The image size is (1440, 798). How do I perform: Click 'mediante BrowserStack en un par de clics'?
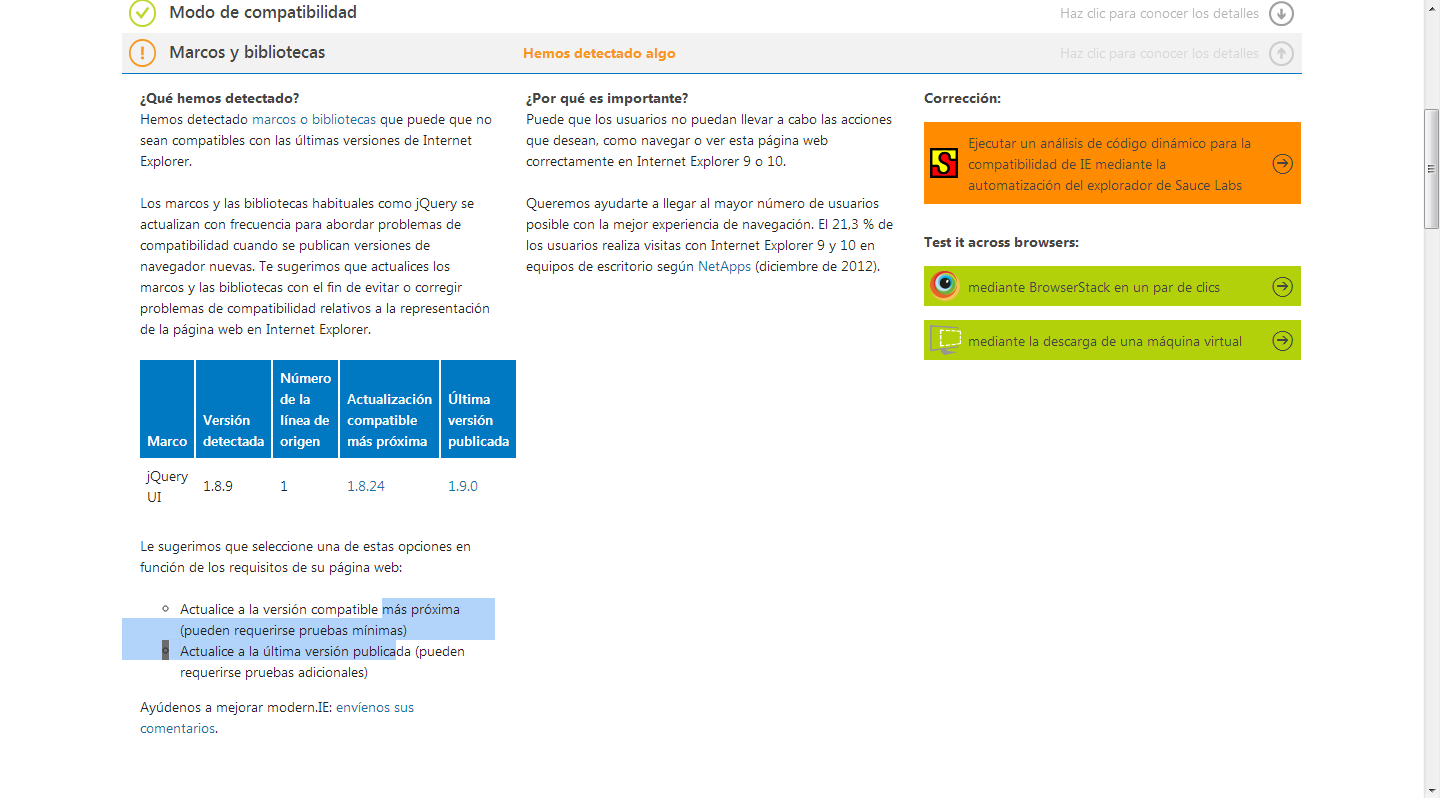[x=1112, y=286]
